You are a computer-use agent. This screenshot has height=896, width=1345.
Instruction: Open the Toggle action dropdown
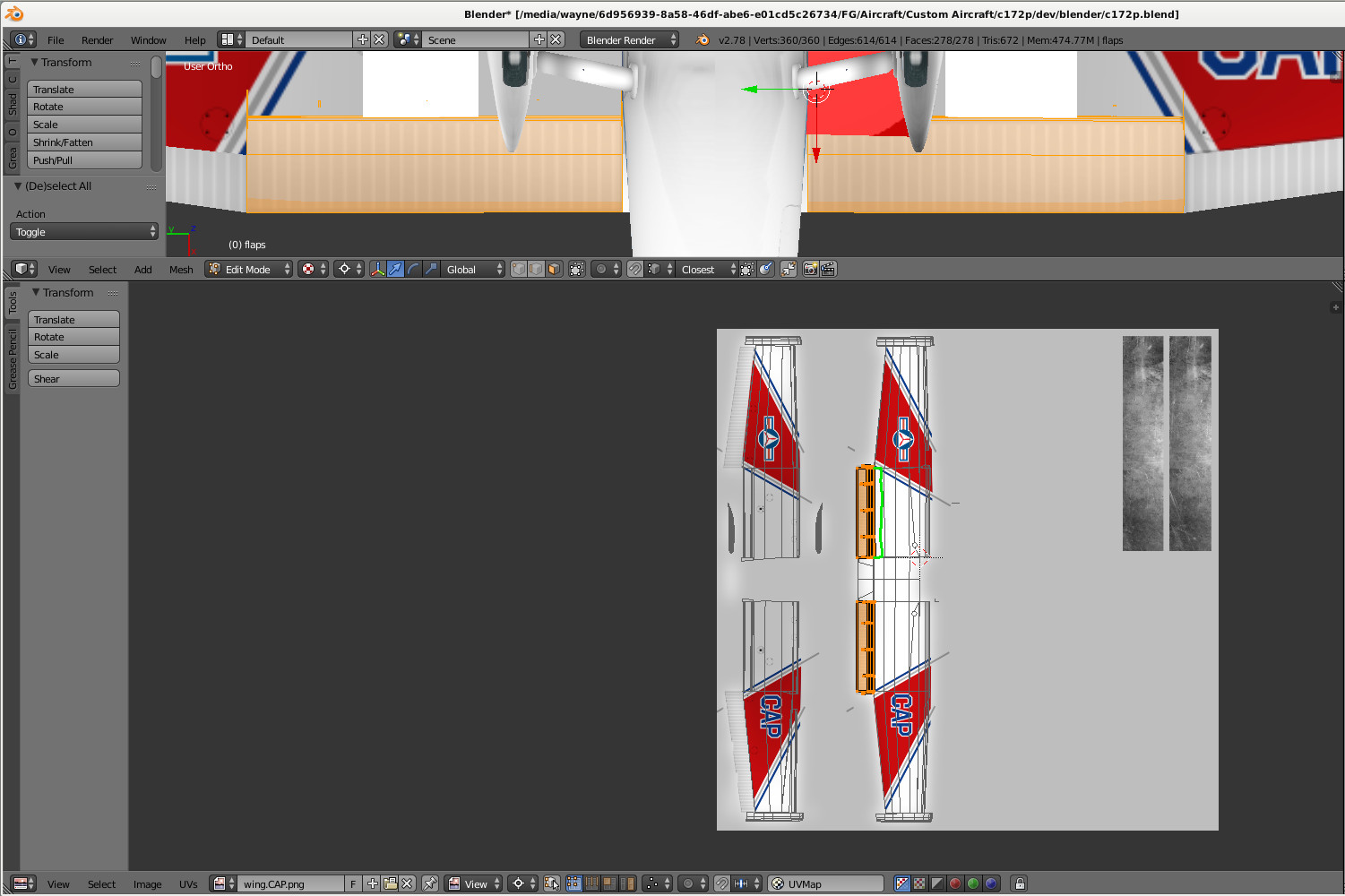click(84, 232)
